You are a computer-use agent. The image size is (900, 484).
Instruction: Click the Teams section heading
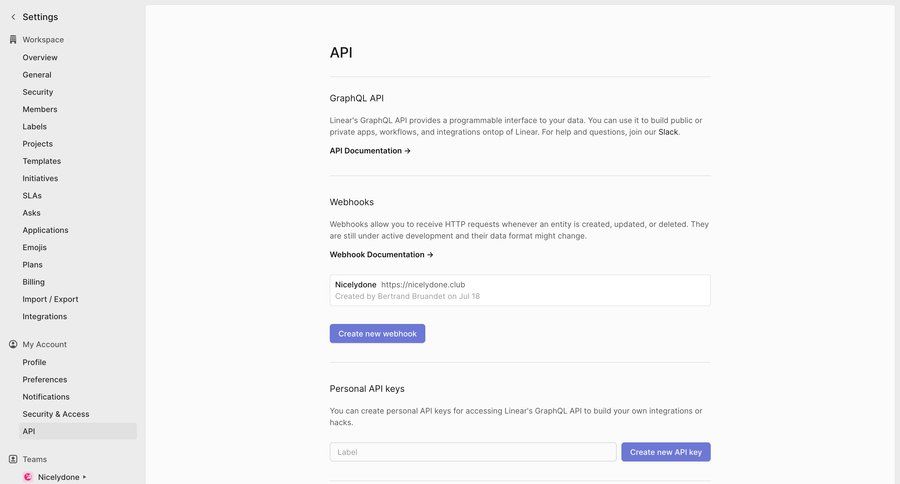point(34,459)
